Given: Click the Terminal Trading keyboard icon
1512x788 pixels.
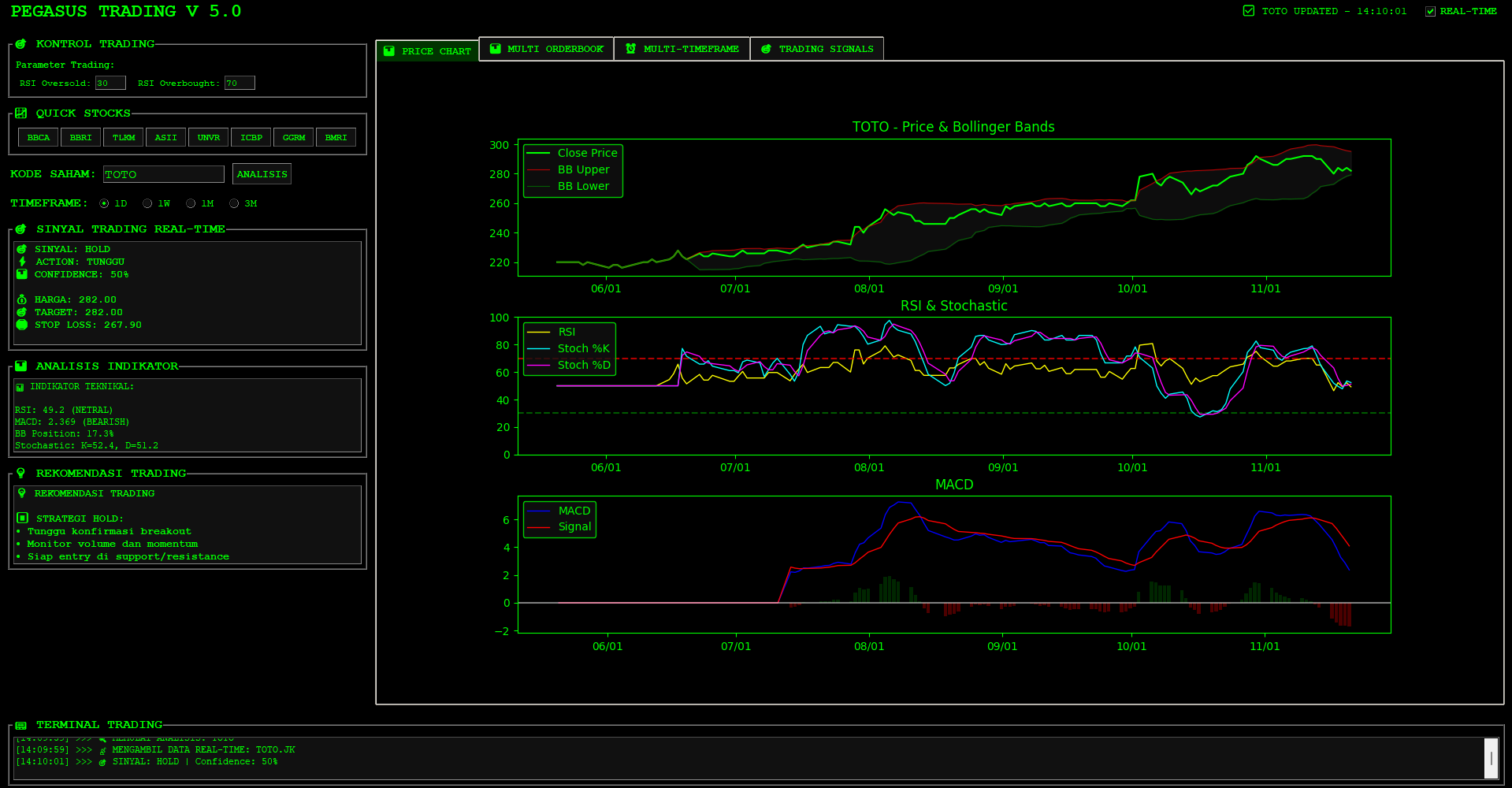Looking at the screenshot, I should (x=20, y=725).
